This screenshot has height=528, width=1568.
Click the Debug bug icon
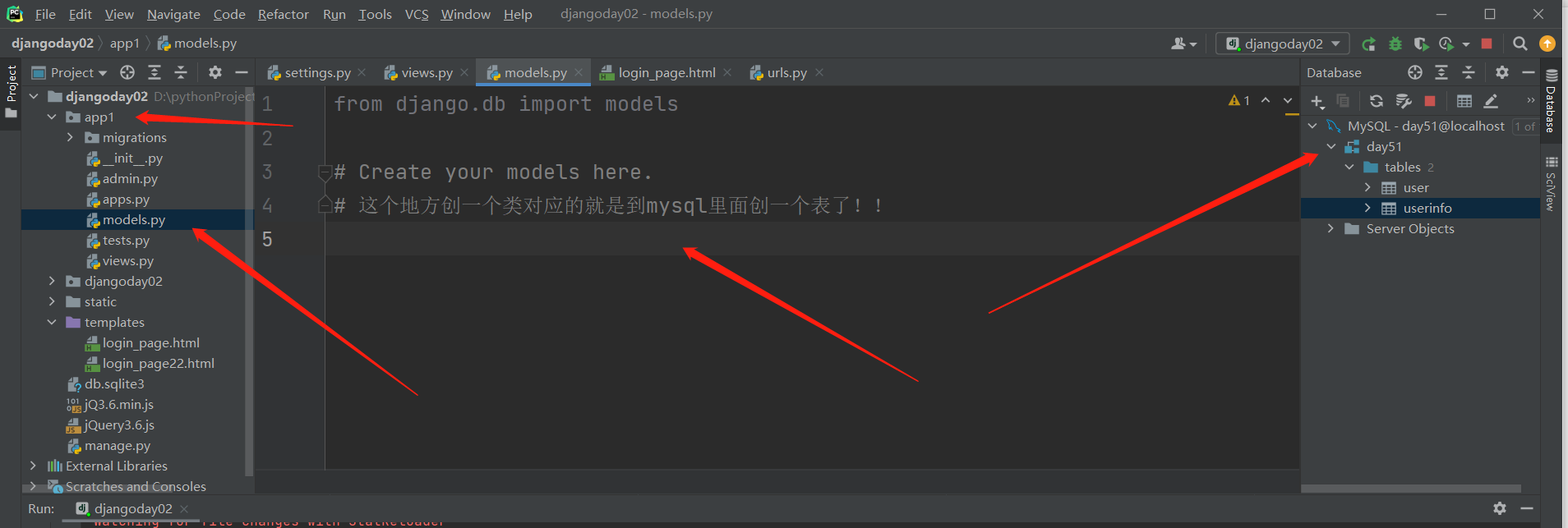[1395, 44]
